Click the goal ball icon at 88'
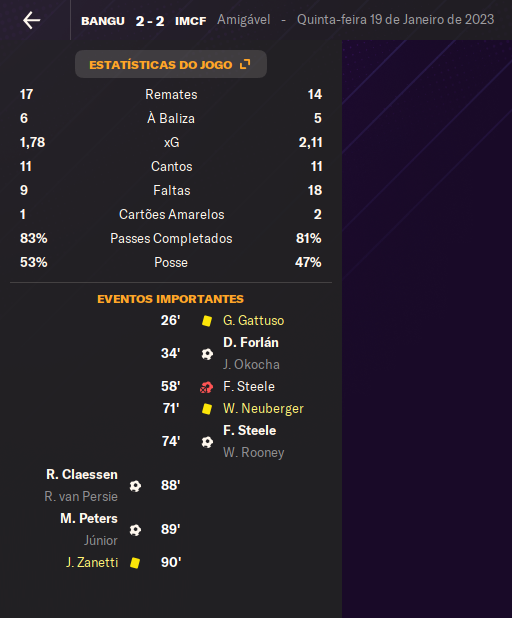512x618 pixels. (x=135, y=486)
